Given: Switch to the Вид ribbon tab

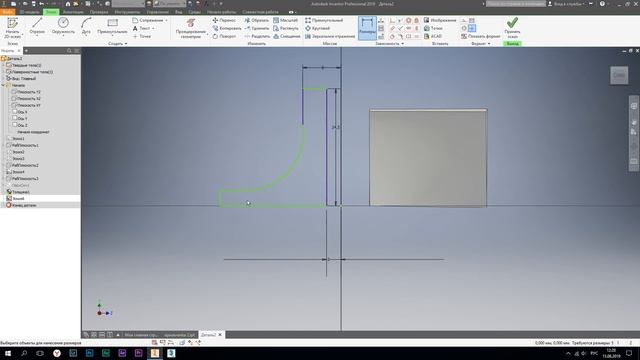Looking at the screenshot, I should tap(178, 12).
